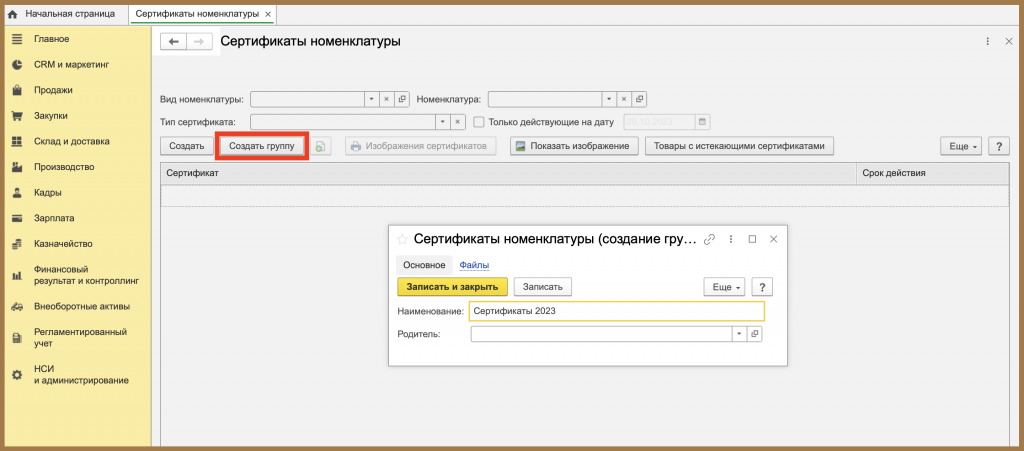The height and width of the screenshot is (451, 1024).
Task: Click the Внеоборотные активы vehicle icon
Action: [x=18, y=306]
